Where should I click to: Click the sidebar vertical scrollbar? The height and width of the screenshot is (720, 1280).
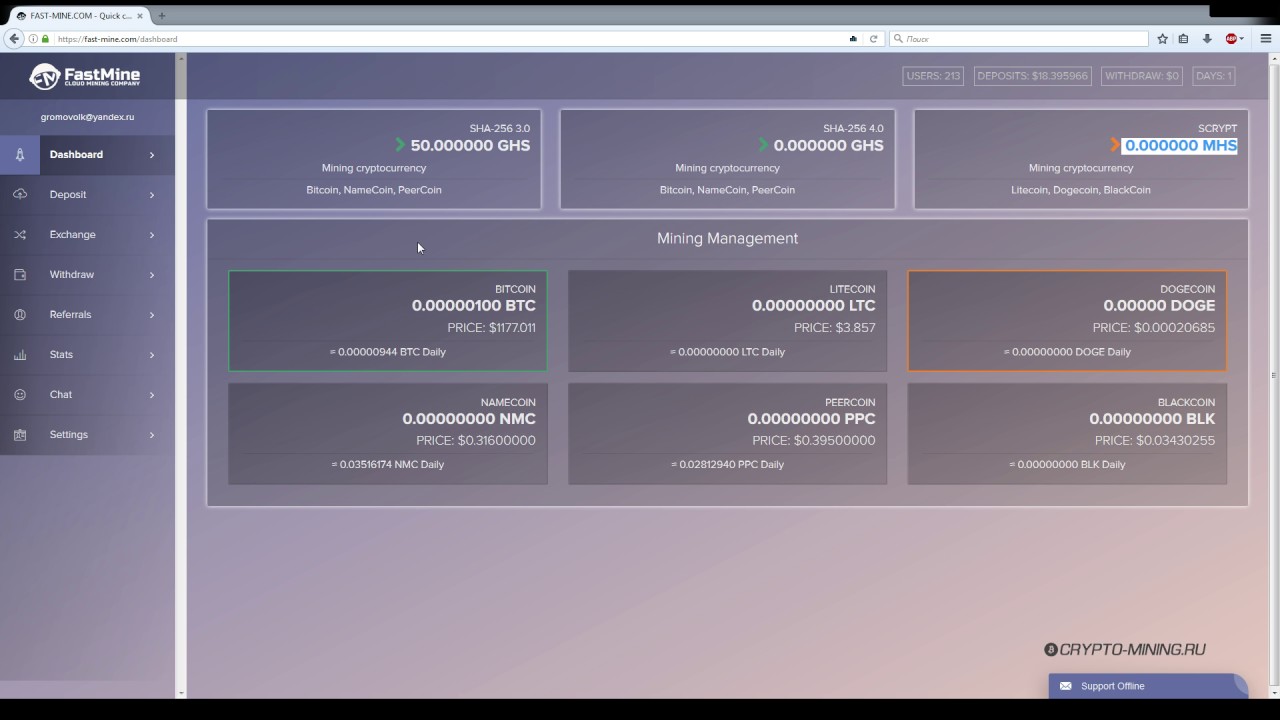click(x=181, y=375)
